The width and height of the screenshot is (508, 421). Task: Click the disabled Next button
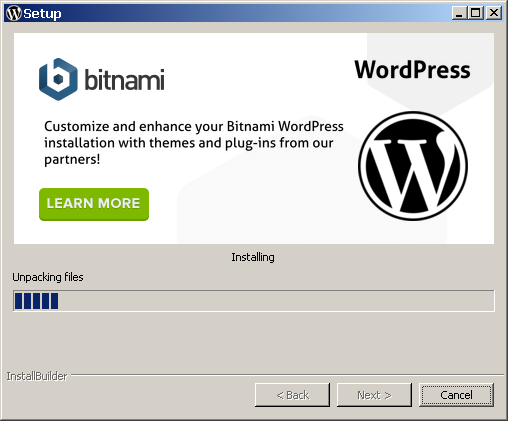[374, 395]
